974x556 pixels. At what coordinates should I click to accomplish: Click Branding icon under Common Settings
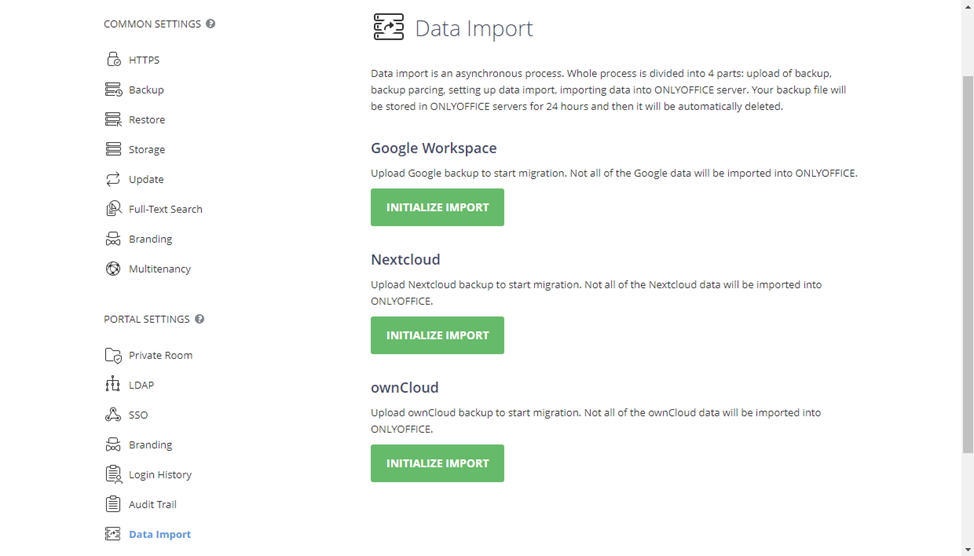pos(113,239)
